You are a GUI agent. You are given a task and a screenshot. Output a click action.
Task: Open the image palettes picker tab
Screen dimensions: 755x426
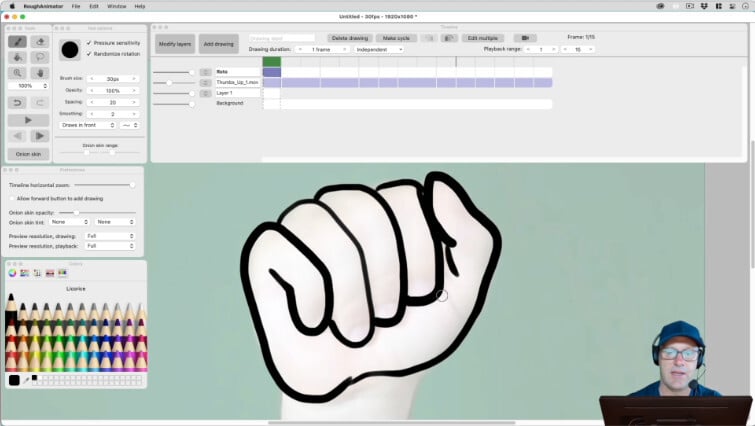coord(50,273)
